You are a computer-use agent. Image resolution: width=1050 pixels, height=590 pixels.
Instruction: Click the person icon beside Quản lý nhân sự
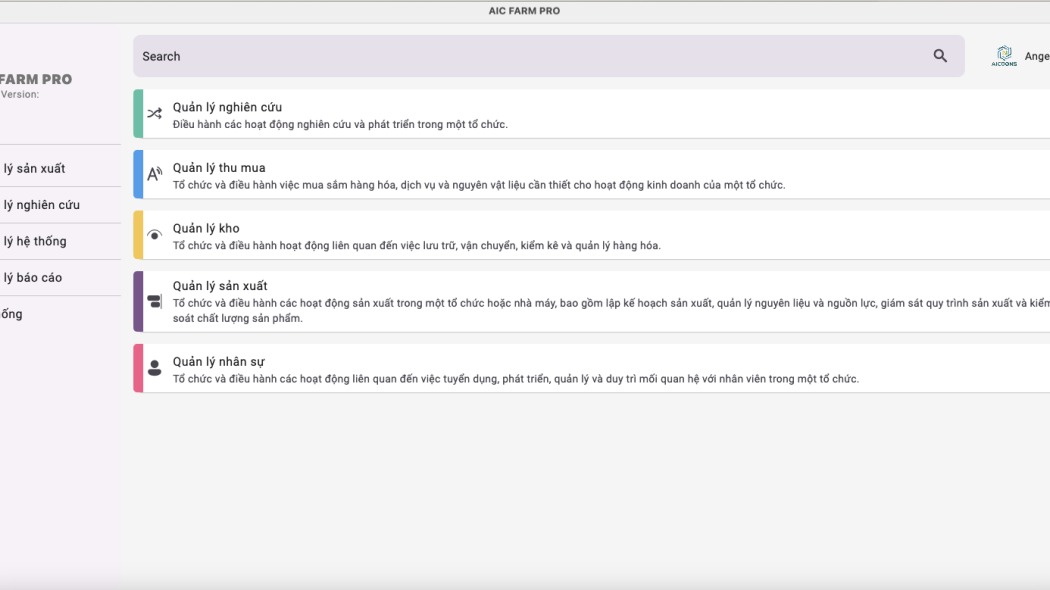(x=154, y=368)
